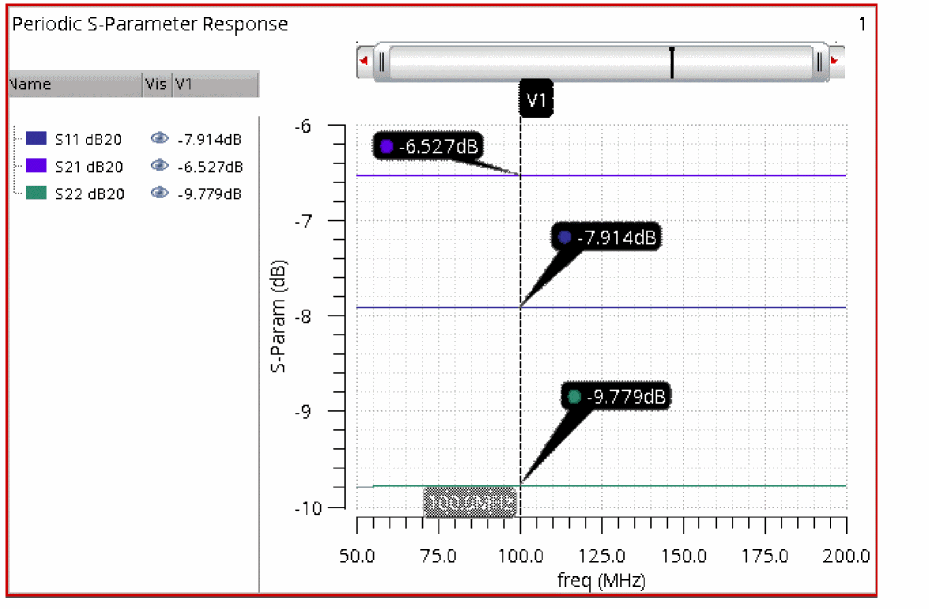Click the S22 dB20 green color swatch
The image size is (929, 609).
[36, 193]
